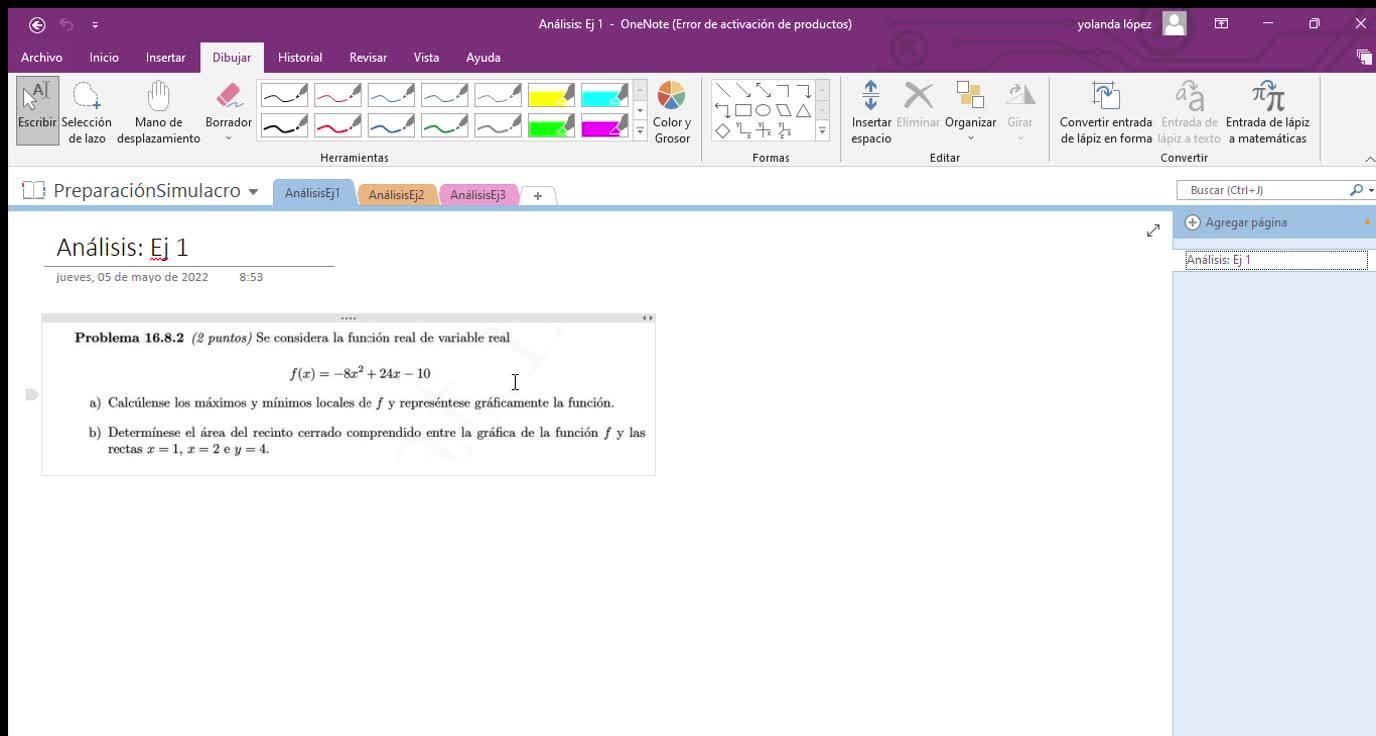Pick the yellow highlighter pen

551,95
